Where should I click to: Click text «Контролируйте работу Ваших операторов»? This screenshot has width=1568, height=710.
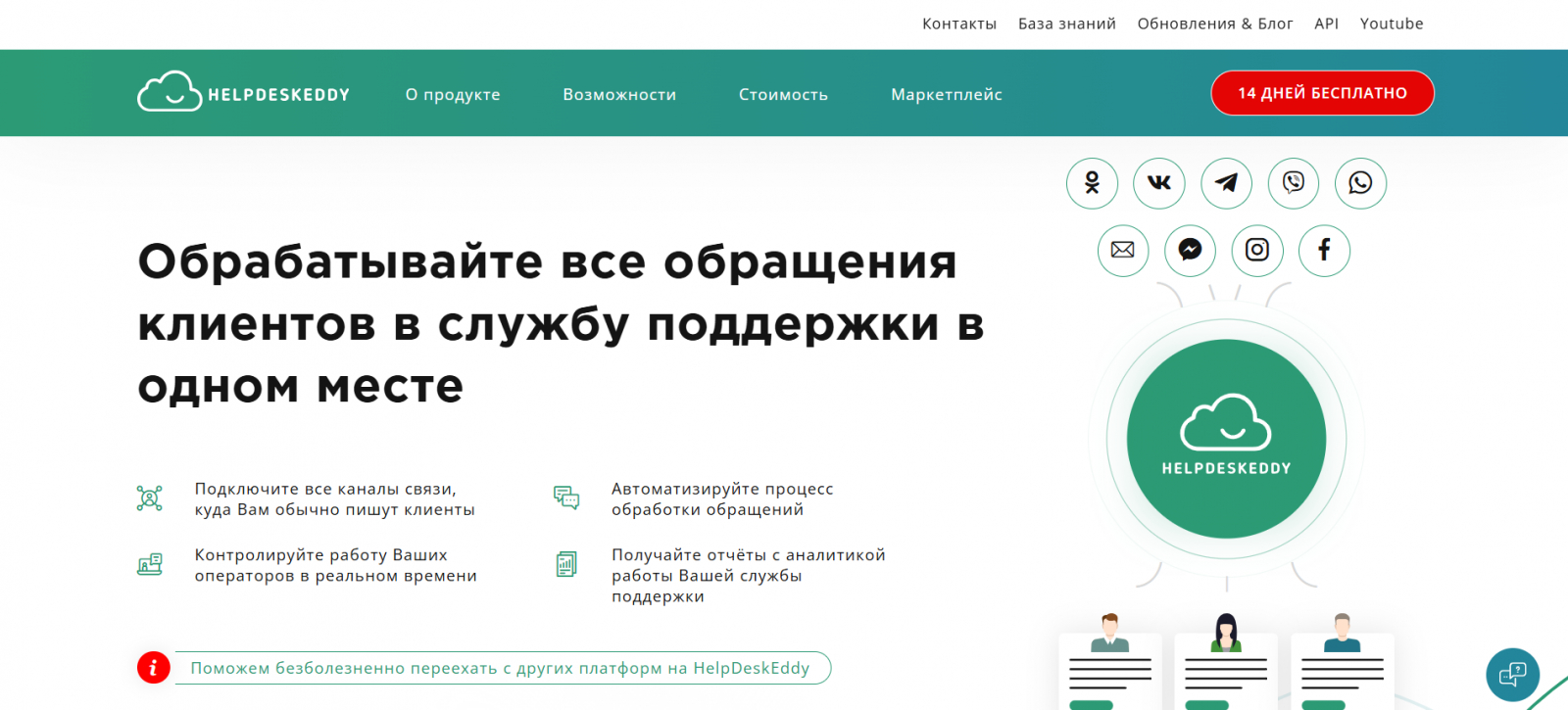tap(336, 566)
